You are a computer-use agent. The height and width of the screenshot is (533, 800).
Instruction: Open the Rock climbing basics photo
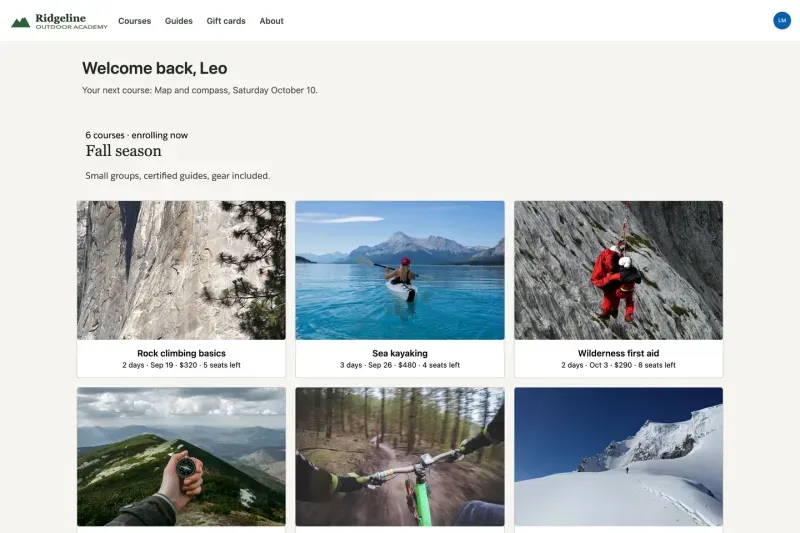(181, 270)
